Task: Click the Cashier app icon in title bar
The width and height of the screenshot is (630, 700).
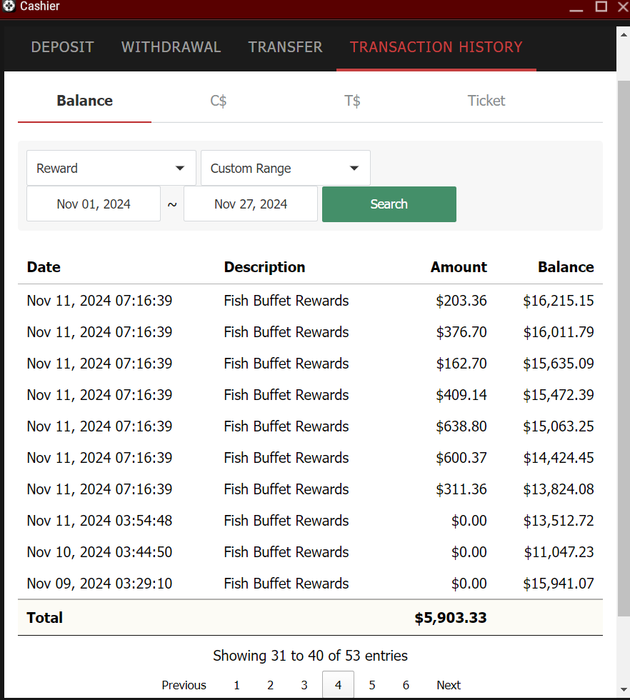Action: tap(10, 6)
